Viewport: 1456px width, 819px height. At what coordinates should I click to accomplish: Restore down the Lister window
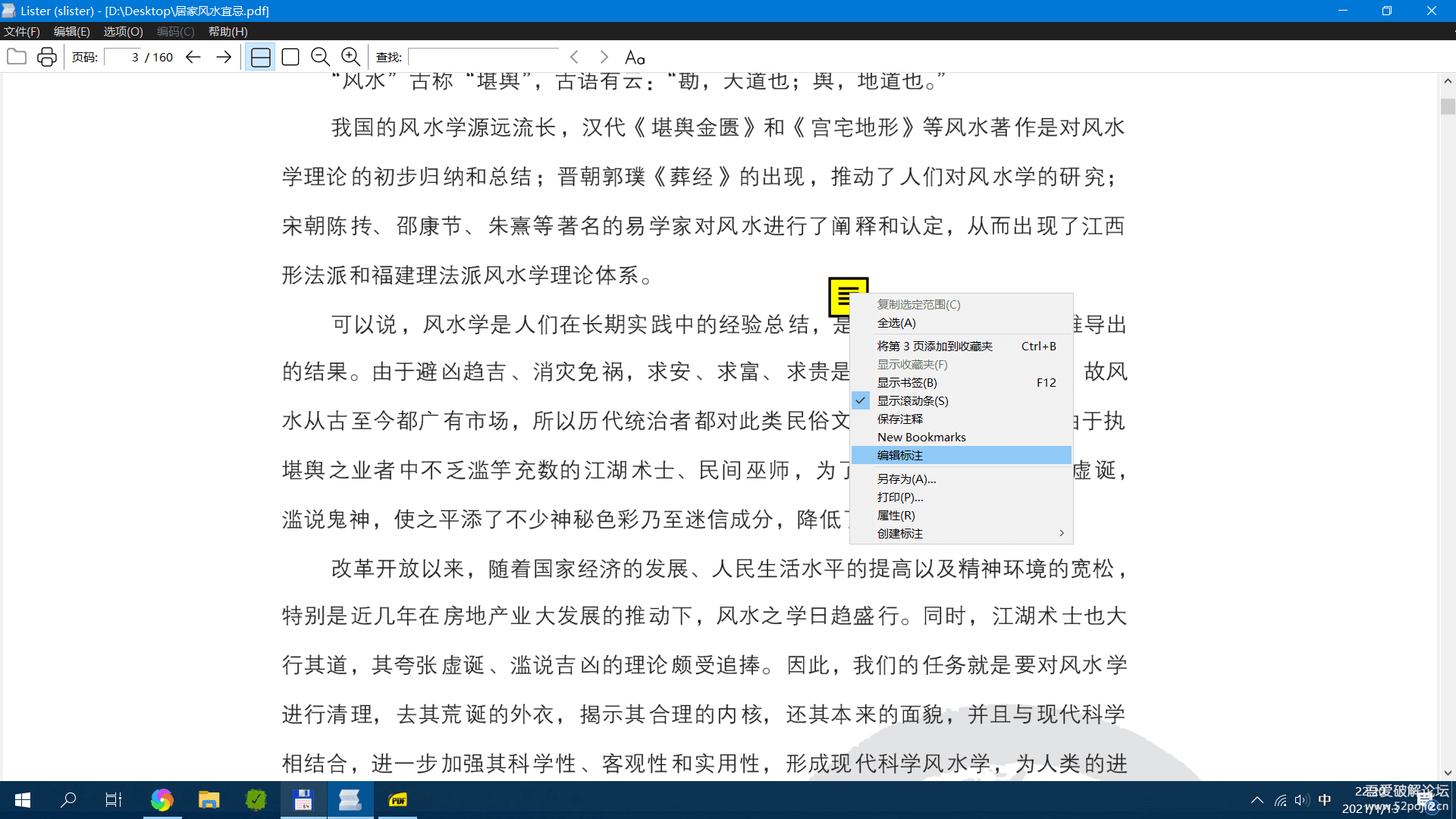(x=1387, y=11)
